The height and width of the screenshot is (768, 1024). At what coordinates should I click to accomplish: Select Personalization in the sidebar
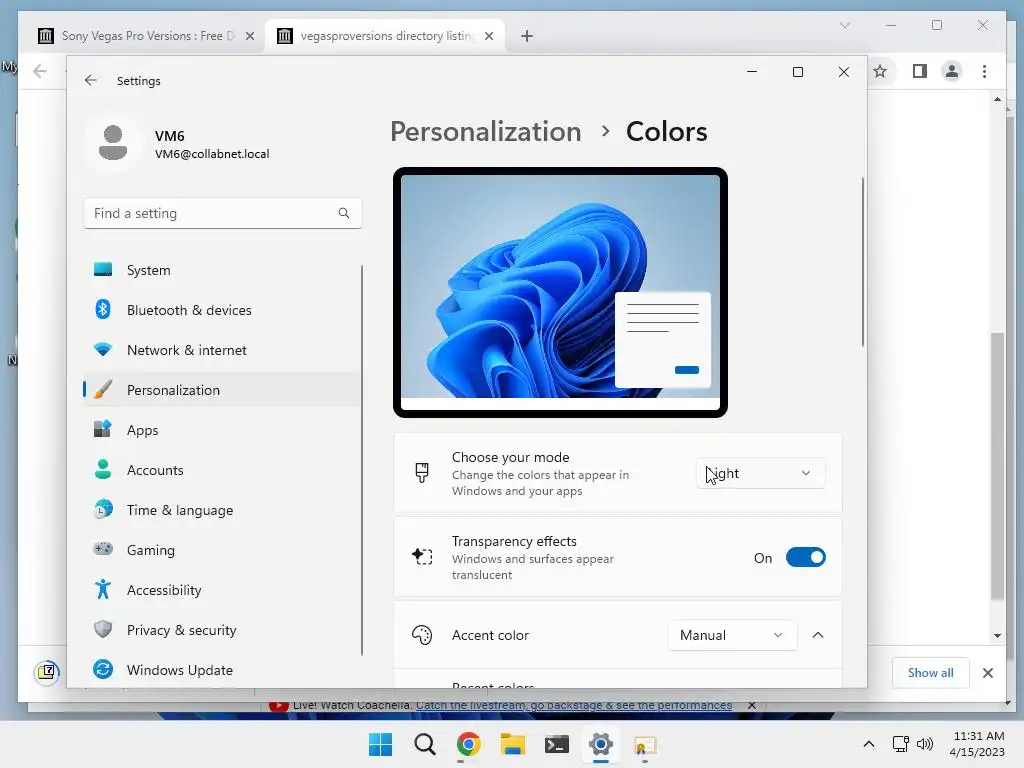222,390
